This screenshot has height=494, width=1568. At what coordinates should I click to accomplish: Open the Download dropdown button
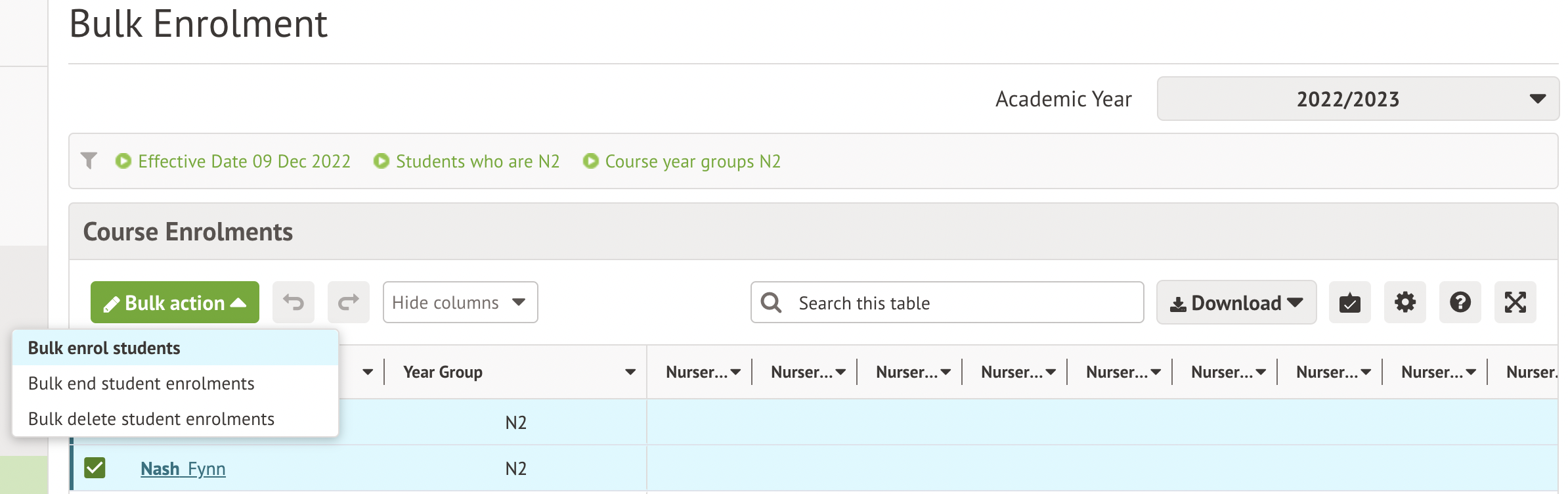(x=1236, y=302)
